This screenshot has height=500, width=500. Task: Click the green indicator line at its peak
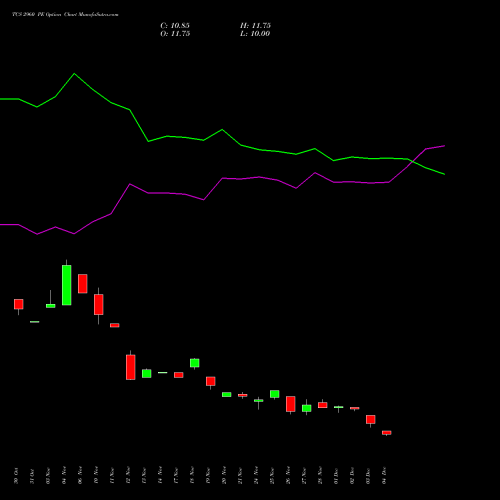(x=74, y=74)
